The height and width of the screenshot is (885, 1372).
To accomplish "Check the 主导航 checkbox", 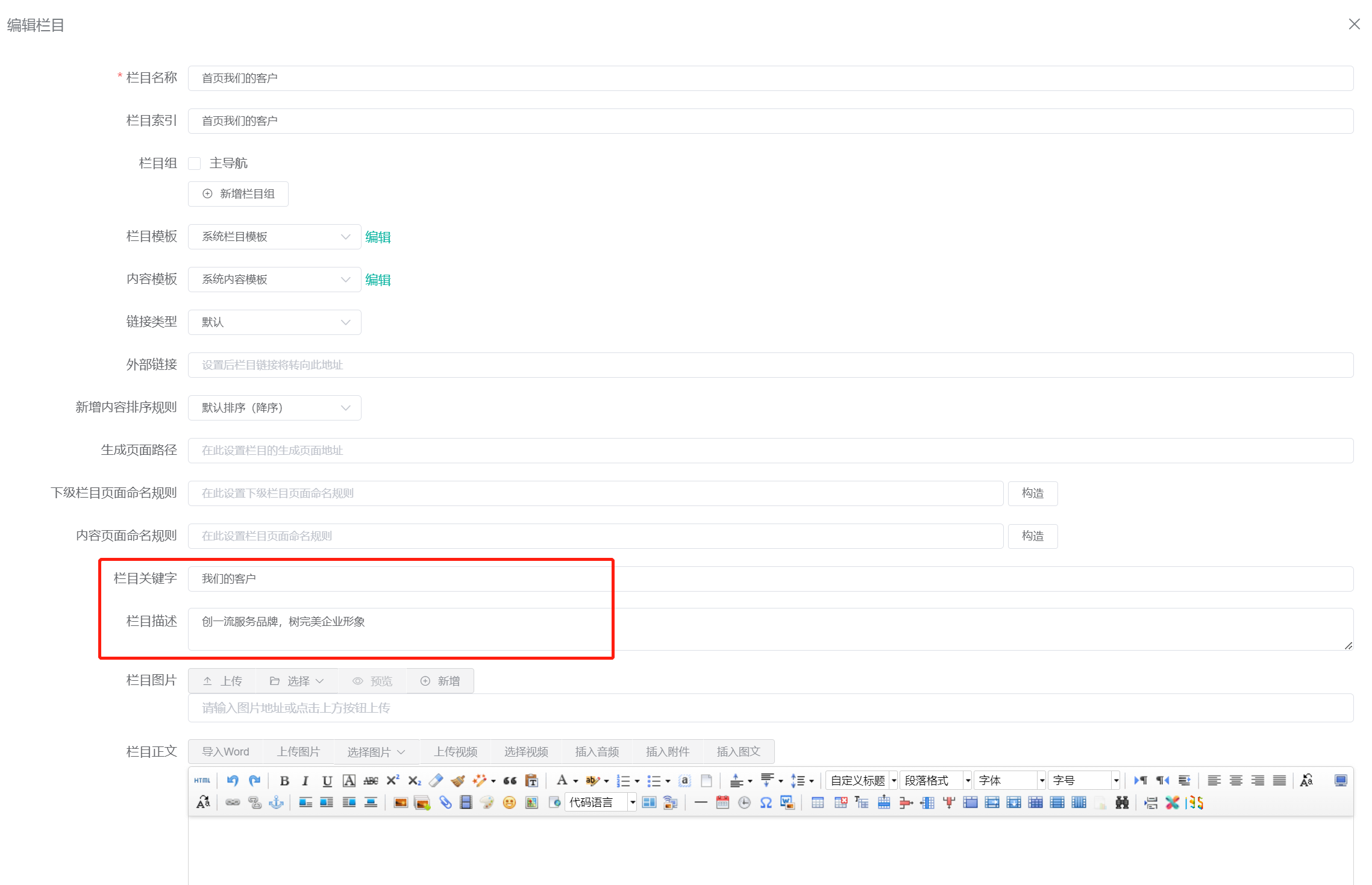I will [195, 163].
